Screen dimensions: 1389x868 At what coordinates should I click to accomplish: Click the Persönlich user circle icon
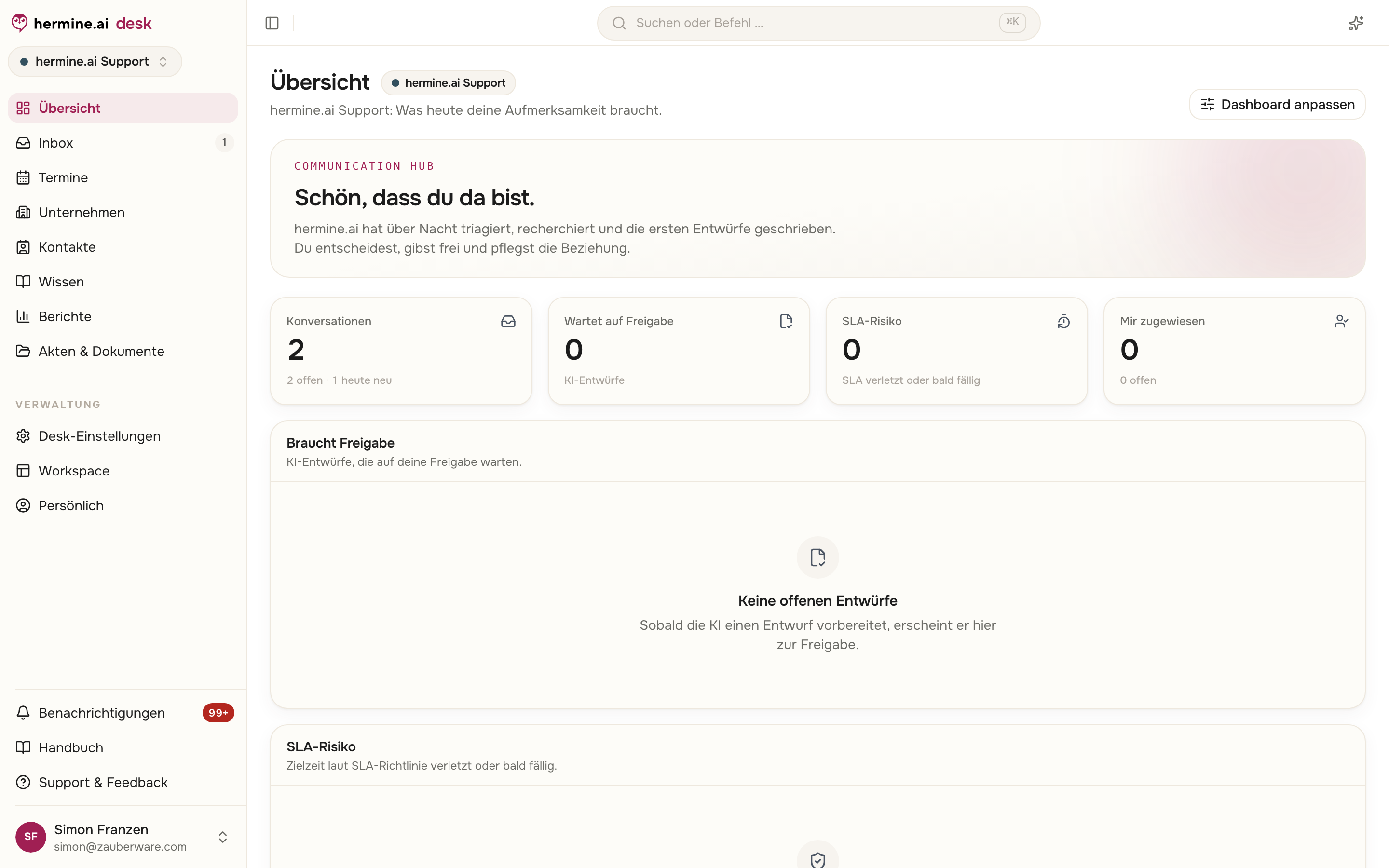pyautogui.click(x=23, y=506)
